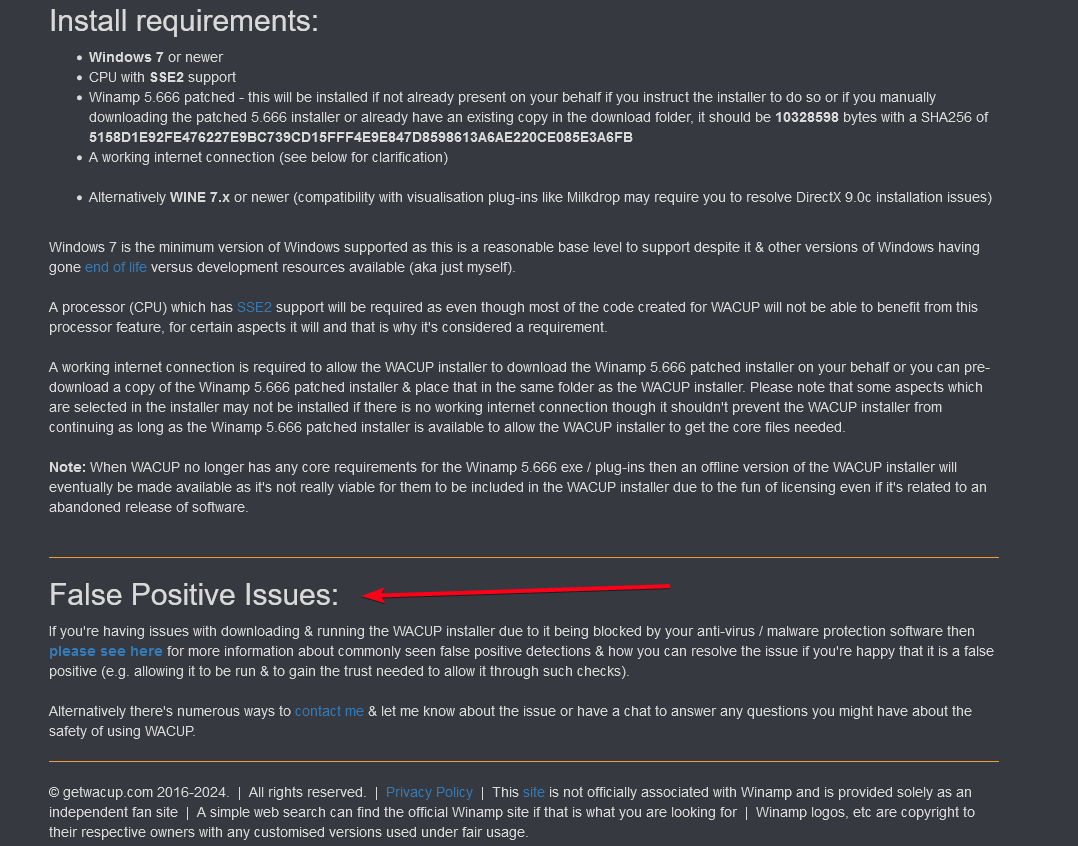Click the orange divider above False Positive Issues
1078x846 pixels.
pyautogui.click(x=524, y=557)
